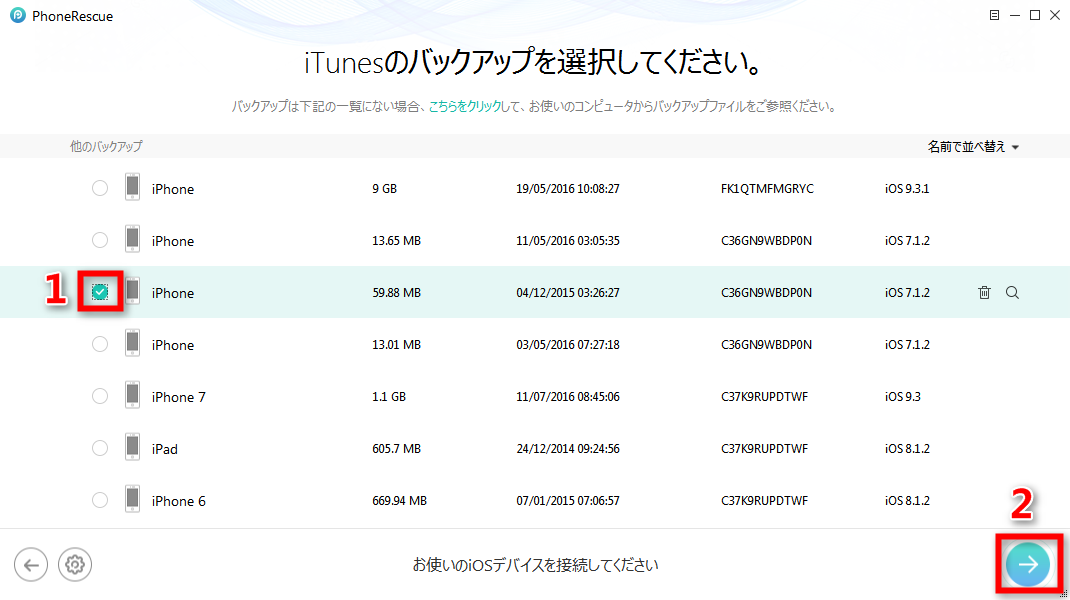
Task: Click the 1.1 GB size value
Action: [389, 397]
